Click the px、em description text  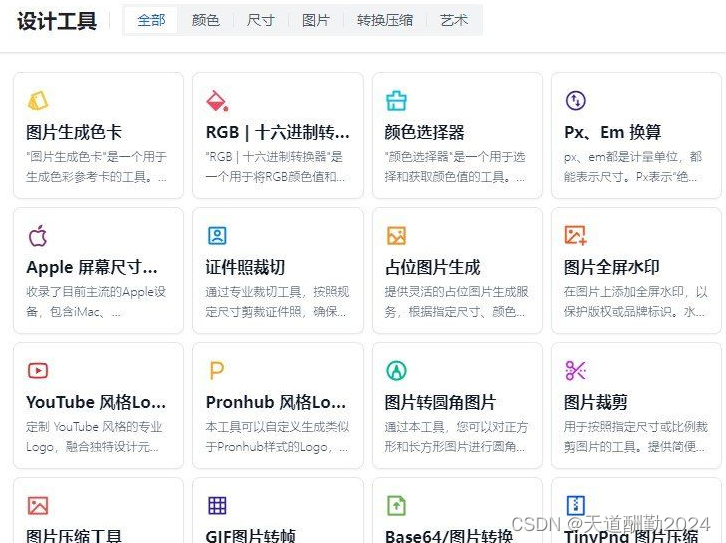click(633, 167)
